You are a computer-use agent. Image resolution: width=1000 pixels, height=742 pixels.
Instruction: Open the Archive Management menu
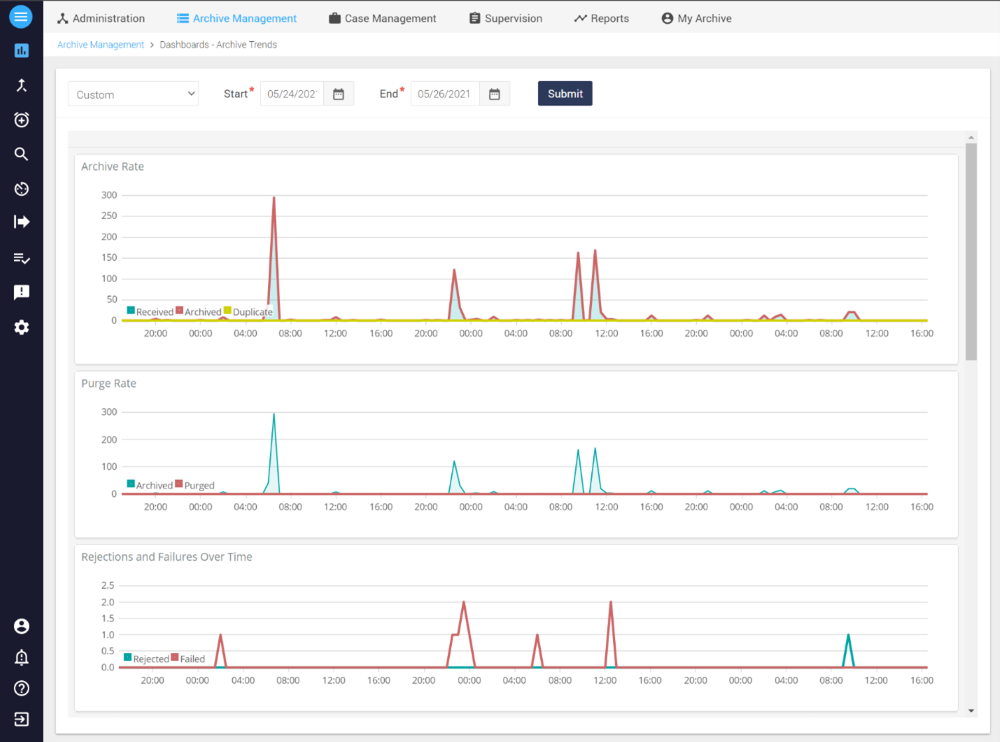click(x=237, y=19)
